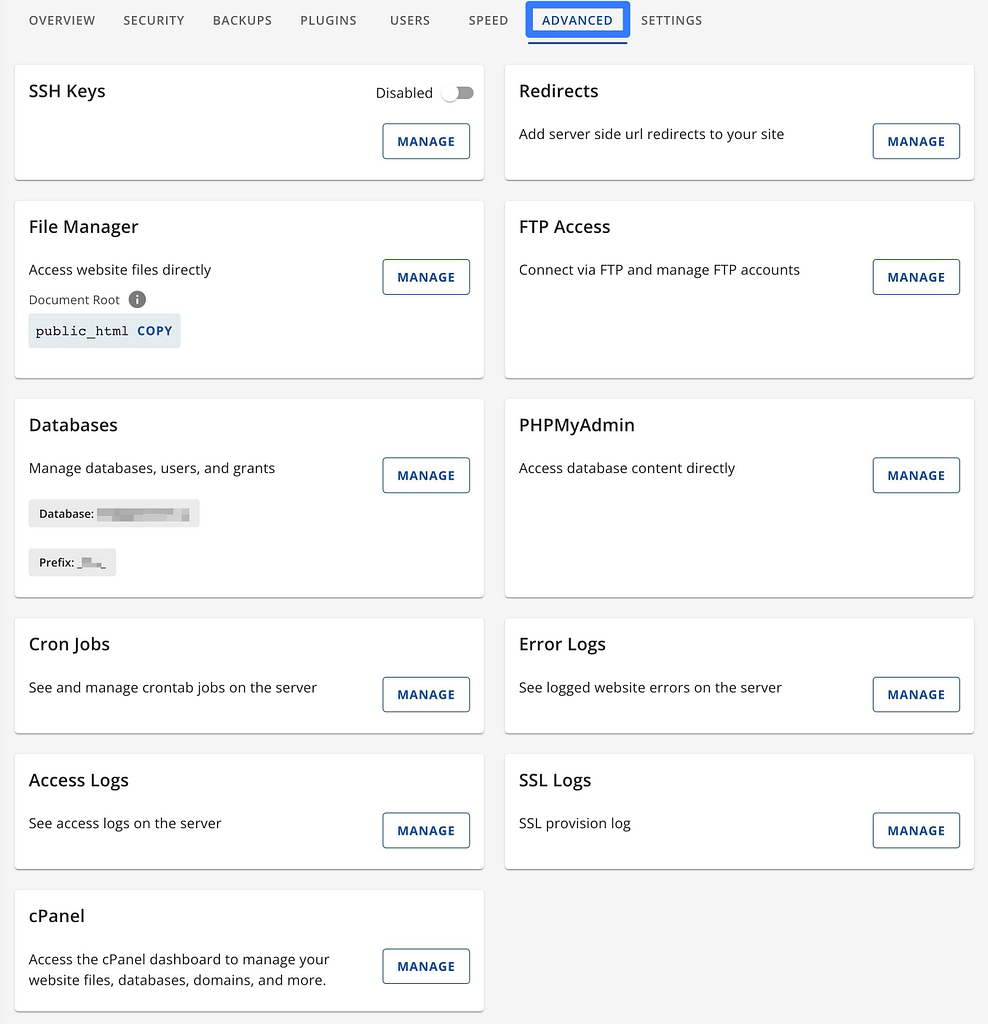Manage server side Redirects
The image size is (988, 1024).
pos(915,141)
